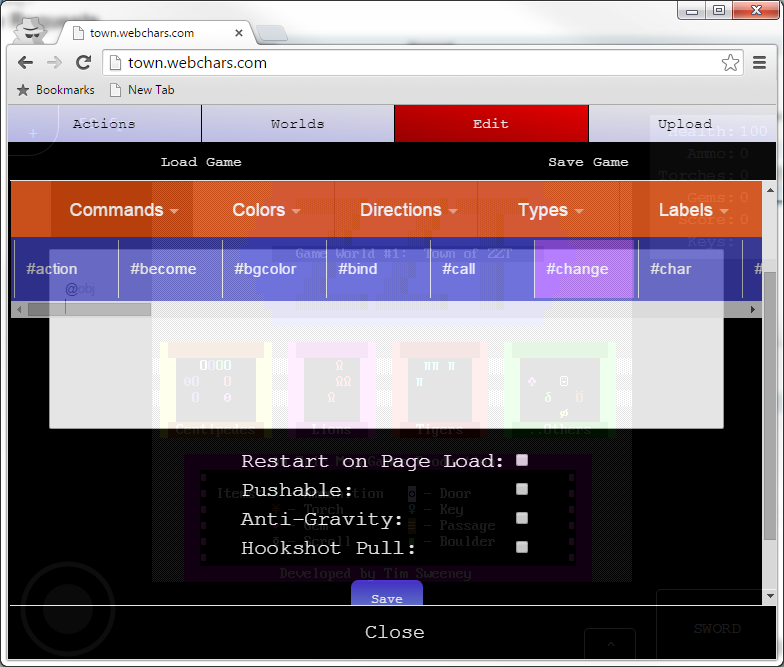Toggle the Pushable checkbox
Viewport: 784px width, 667px height.
point(522,489)
